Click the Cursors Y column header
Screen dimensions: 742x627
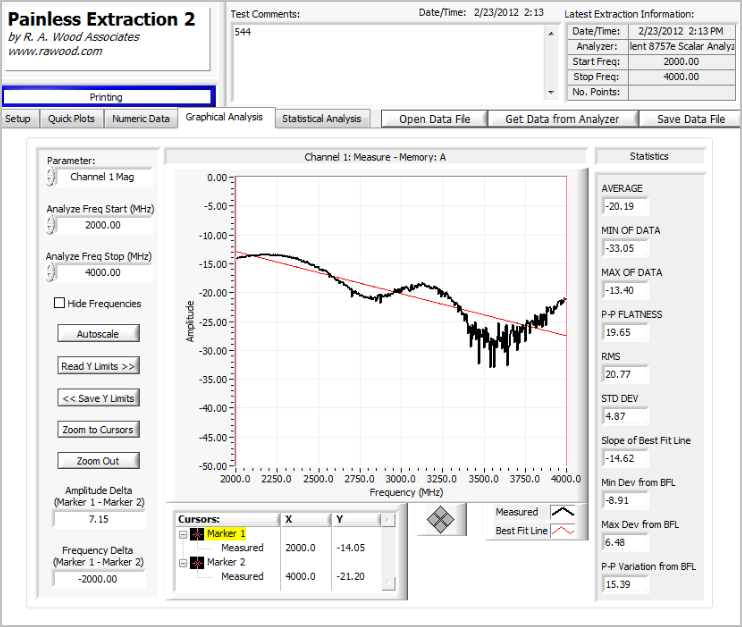coord(356,520)
